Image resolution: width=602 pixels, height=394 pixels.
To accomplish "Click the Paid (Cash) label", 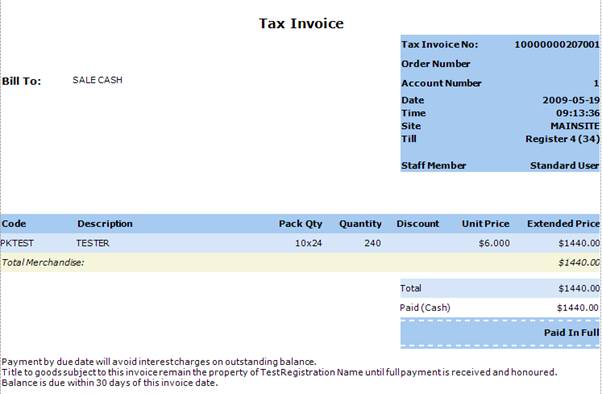I will click(x=425, y=308).
